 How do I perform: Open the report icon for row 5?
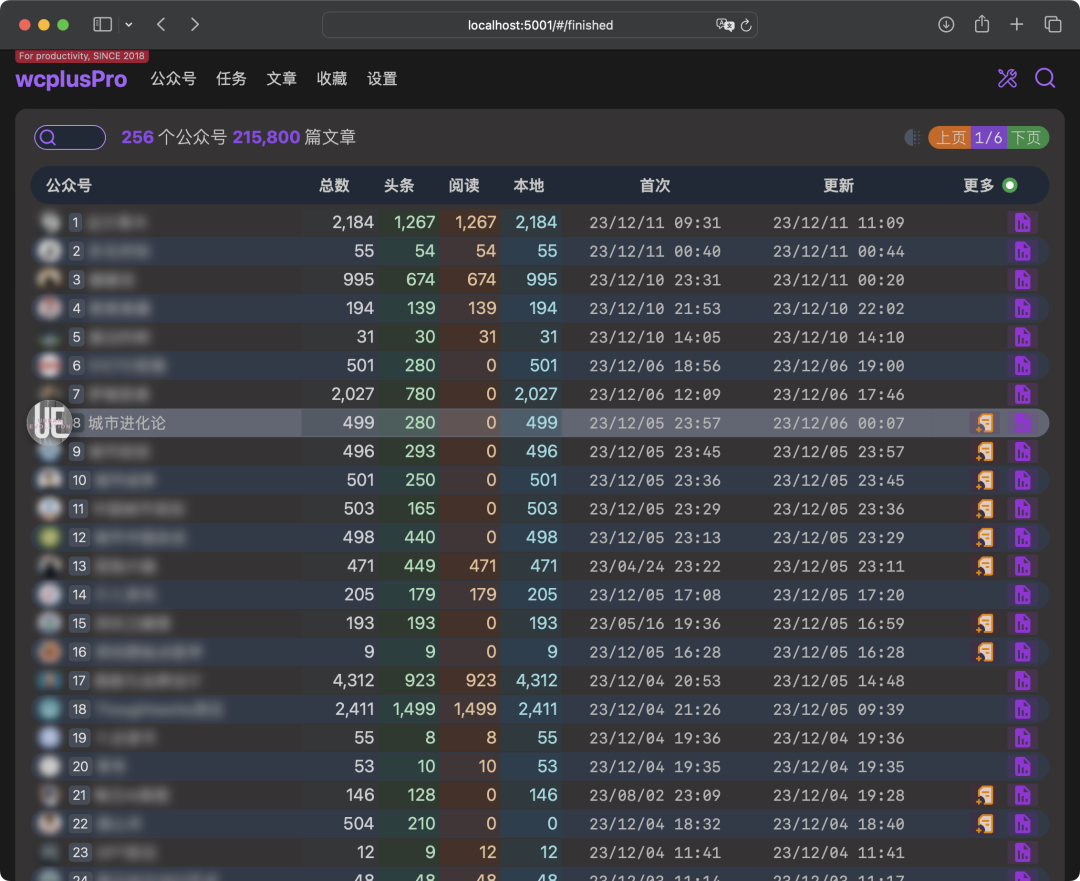click(1022, 337)
